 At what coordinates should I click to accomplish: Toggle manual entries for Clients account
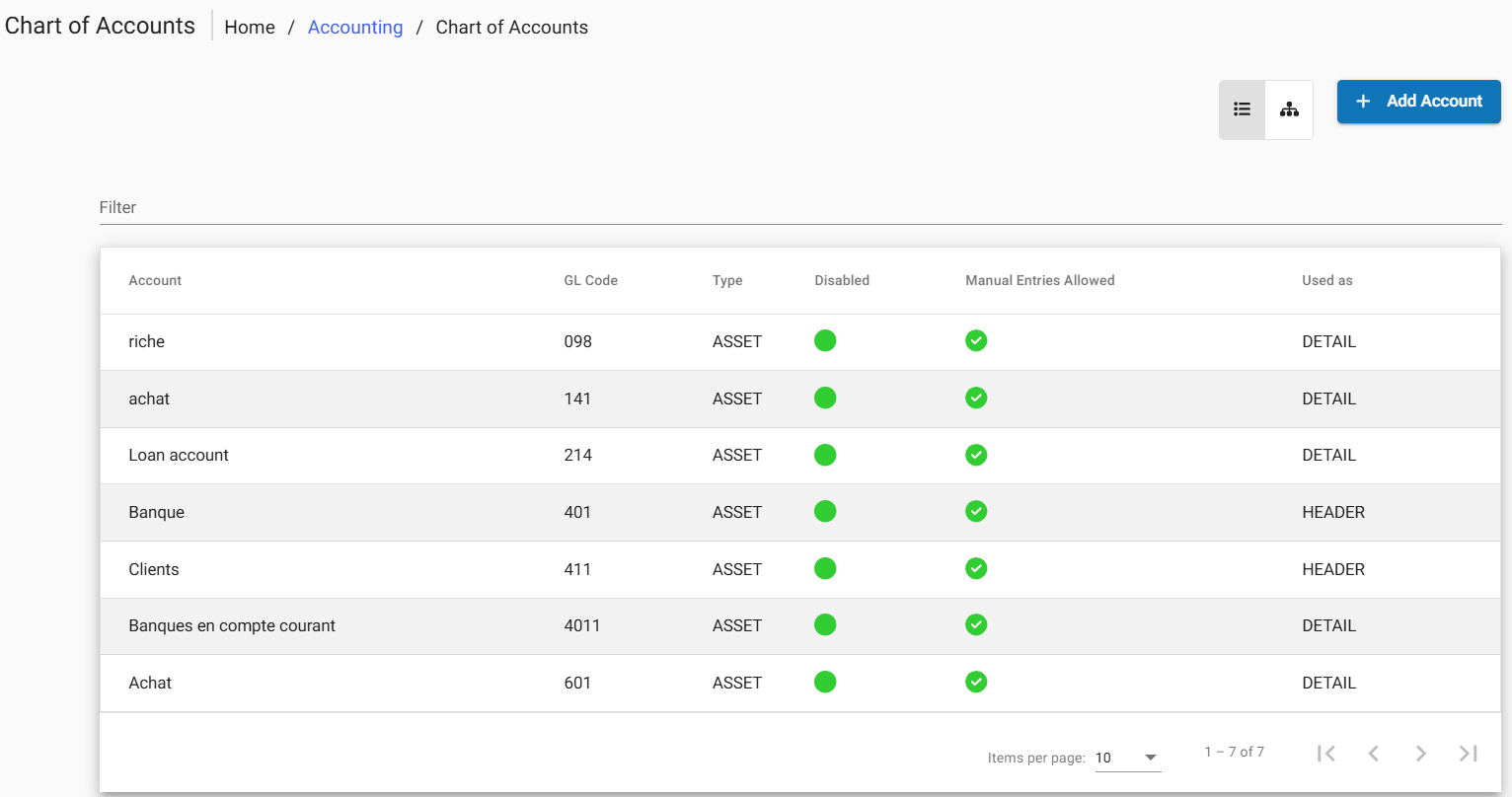point(976,568)
